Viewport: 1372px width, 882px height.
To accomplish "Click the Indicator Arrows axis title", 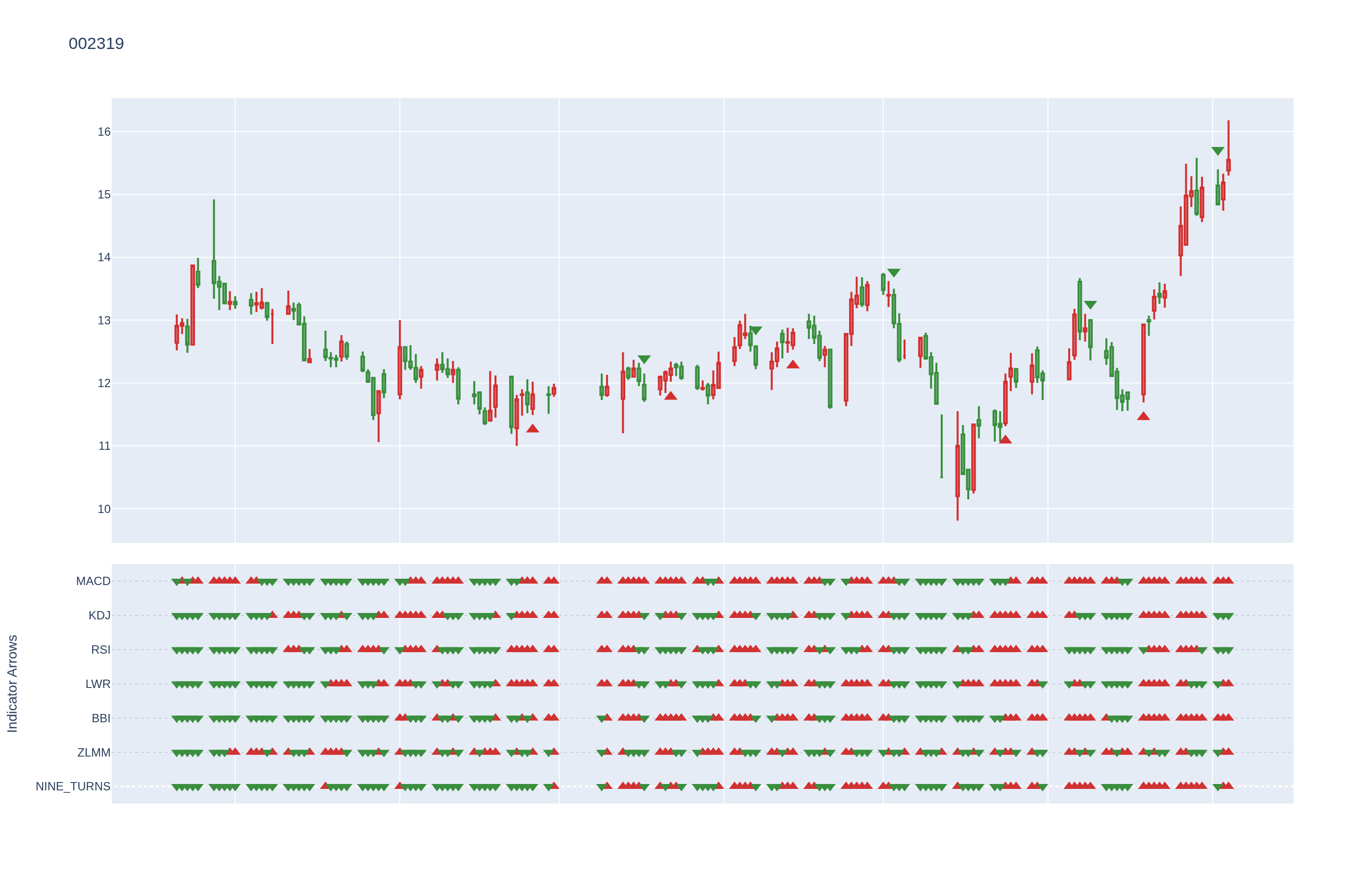I will pyautogui.click(x=12, y=683).
